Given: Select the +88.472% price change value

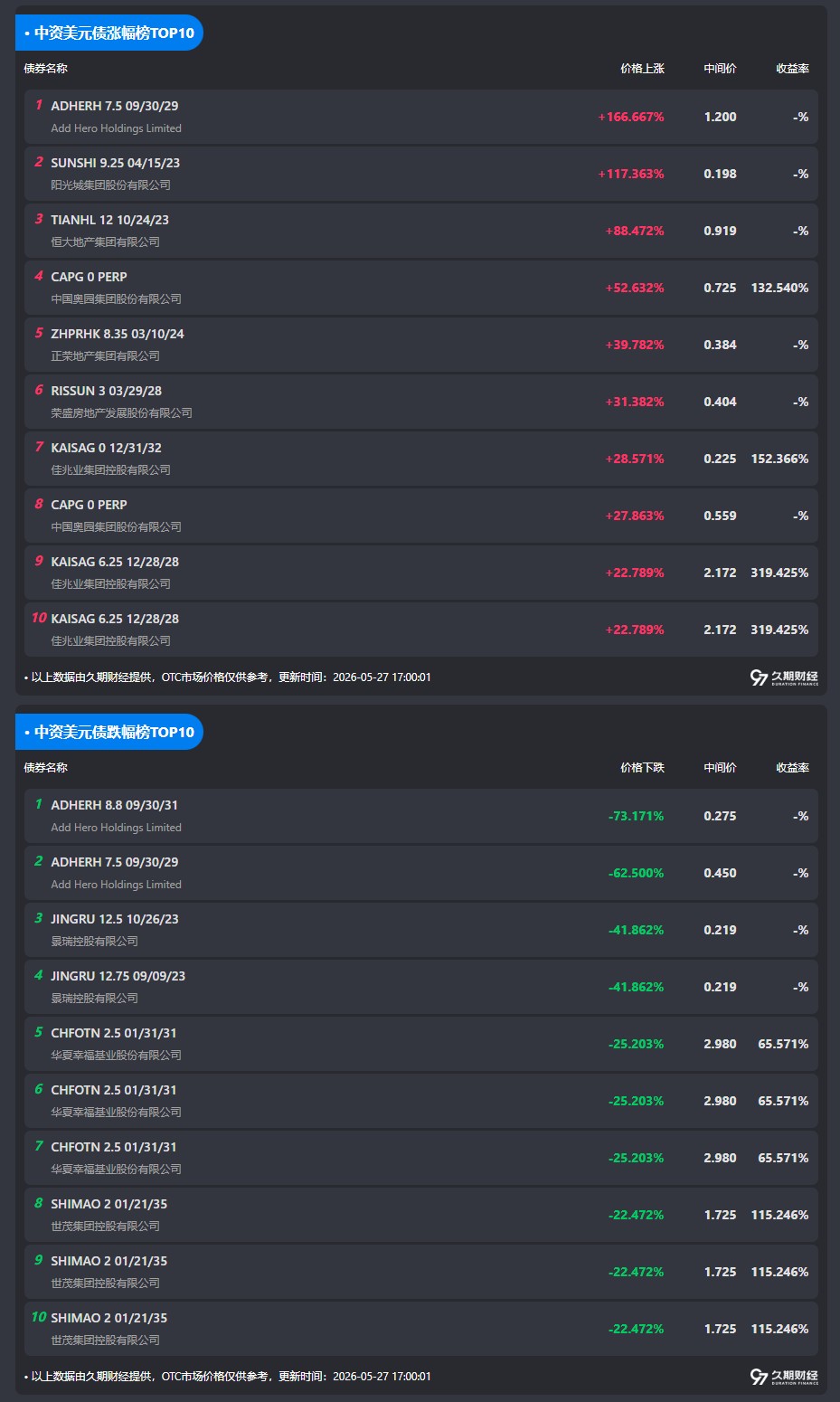Looking at the screenshot, I should coord(635,232).
